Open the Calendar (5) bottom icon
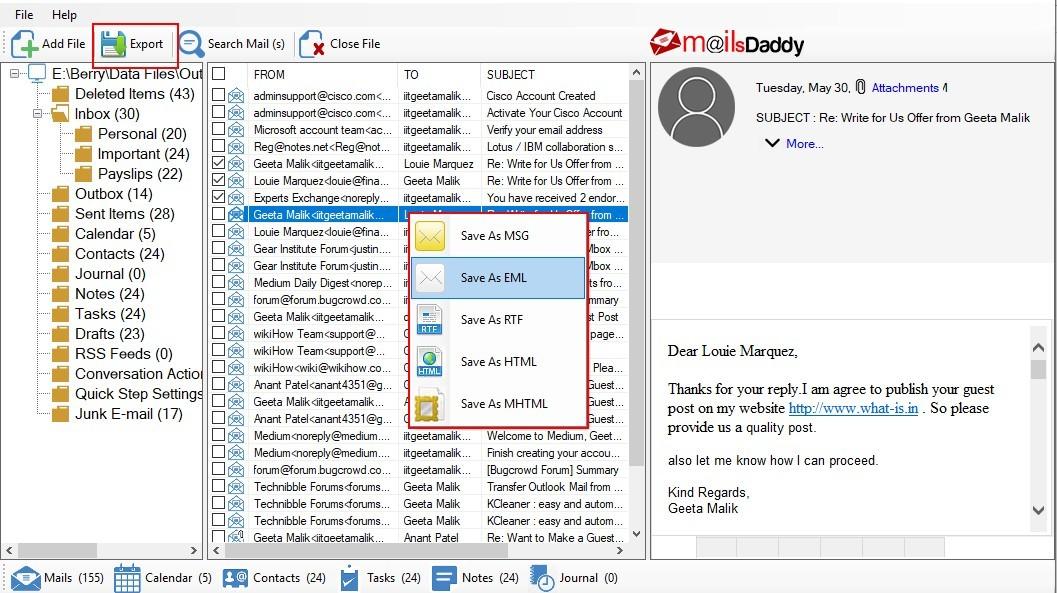1057x593 pixels. tap(127, 578)
